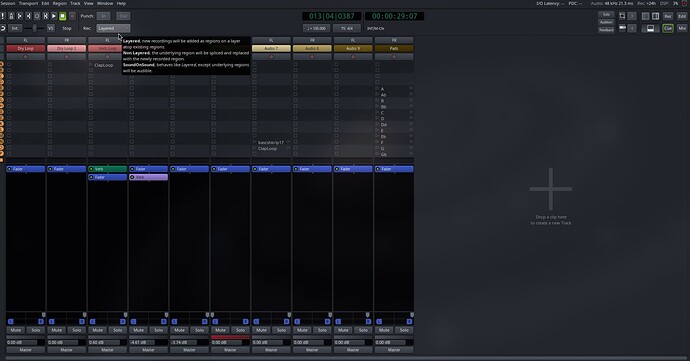Open the Region menu
Screen dimensions: 690x361
click(x=59, y=3)
